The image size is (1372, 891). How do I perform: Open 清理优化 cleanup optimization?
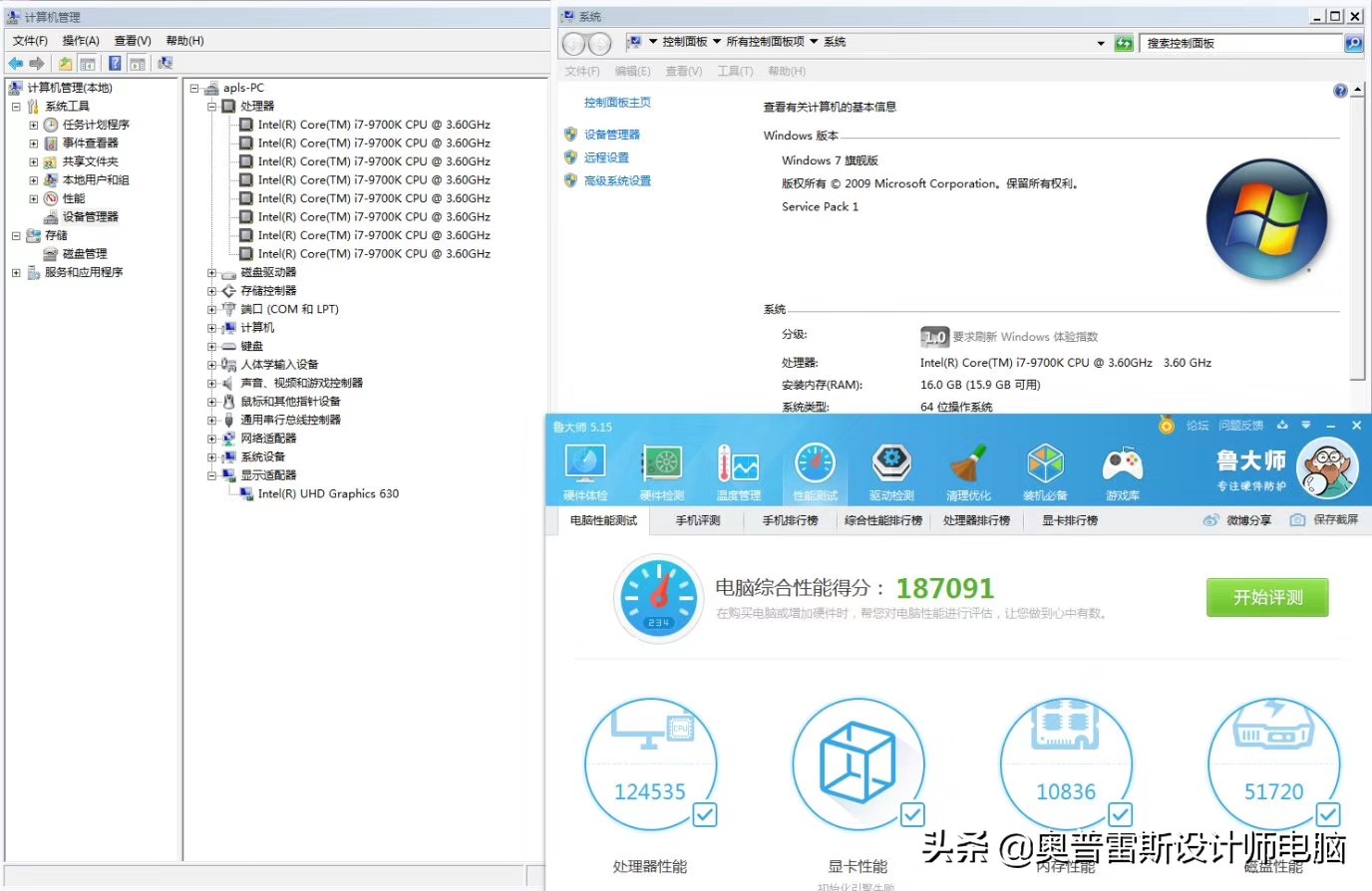967,468
